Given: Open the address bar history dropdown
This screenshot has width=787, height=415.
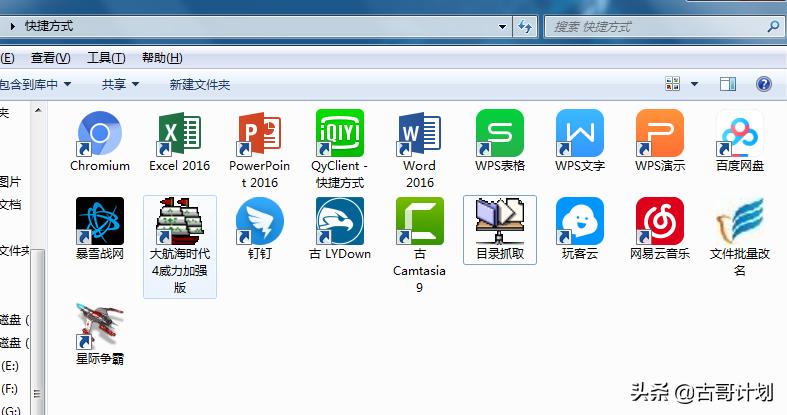Looking at the screenshot, I should tap(502, 27).
